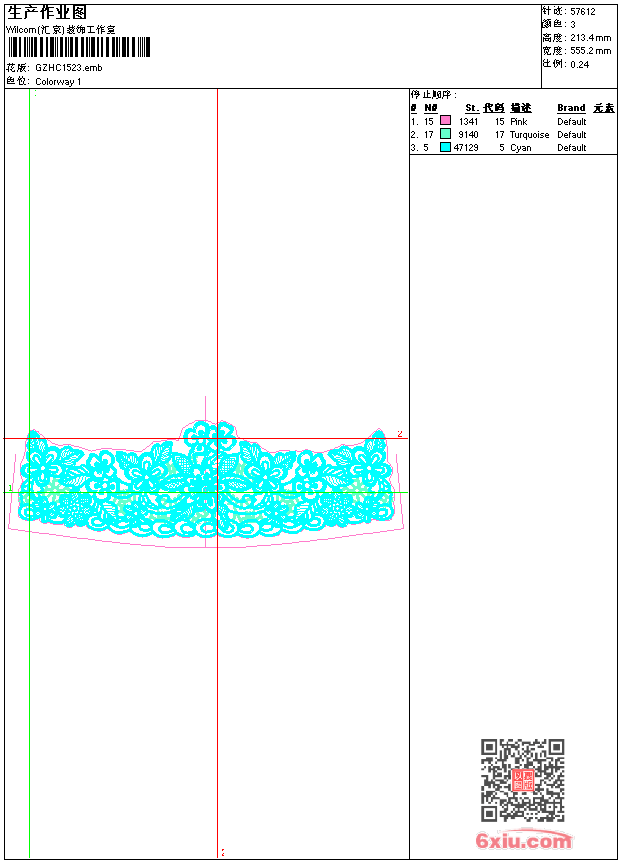Viewport: 620px width, 860px height.
Task: Click the stitch count 1341 in Pink row
Action: [x=469, y=122]
